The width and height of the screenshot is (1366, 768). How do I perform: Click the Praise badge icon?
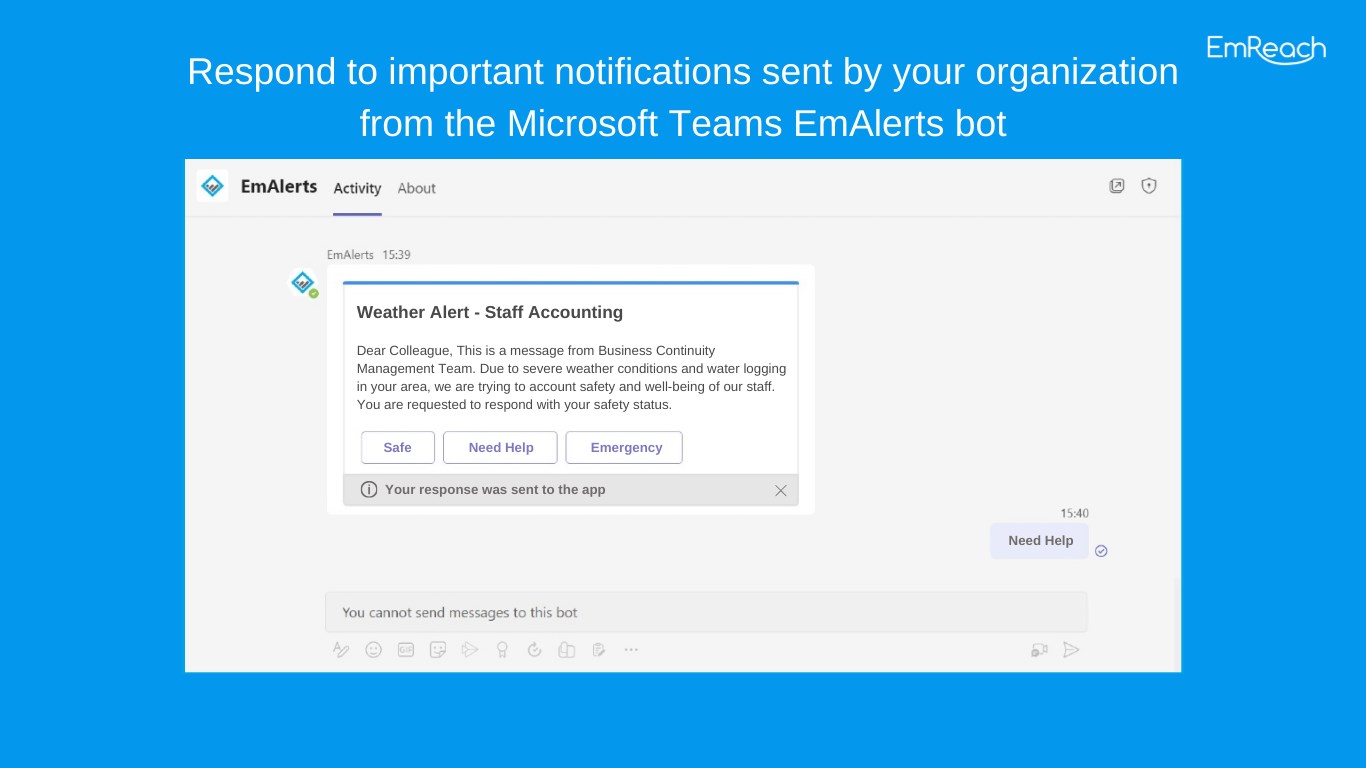[502, 650]
